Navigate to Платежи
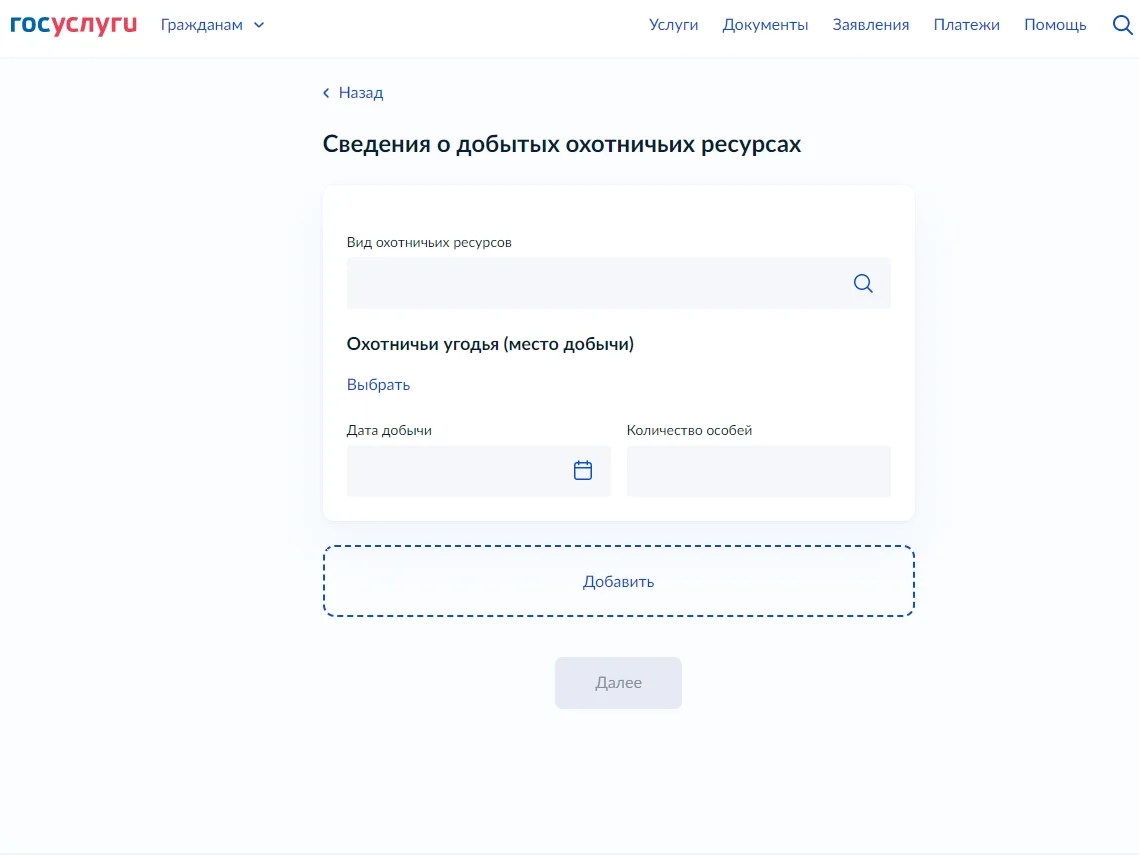The width and height of the screenshot is (1139, 855). 966,25
